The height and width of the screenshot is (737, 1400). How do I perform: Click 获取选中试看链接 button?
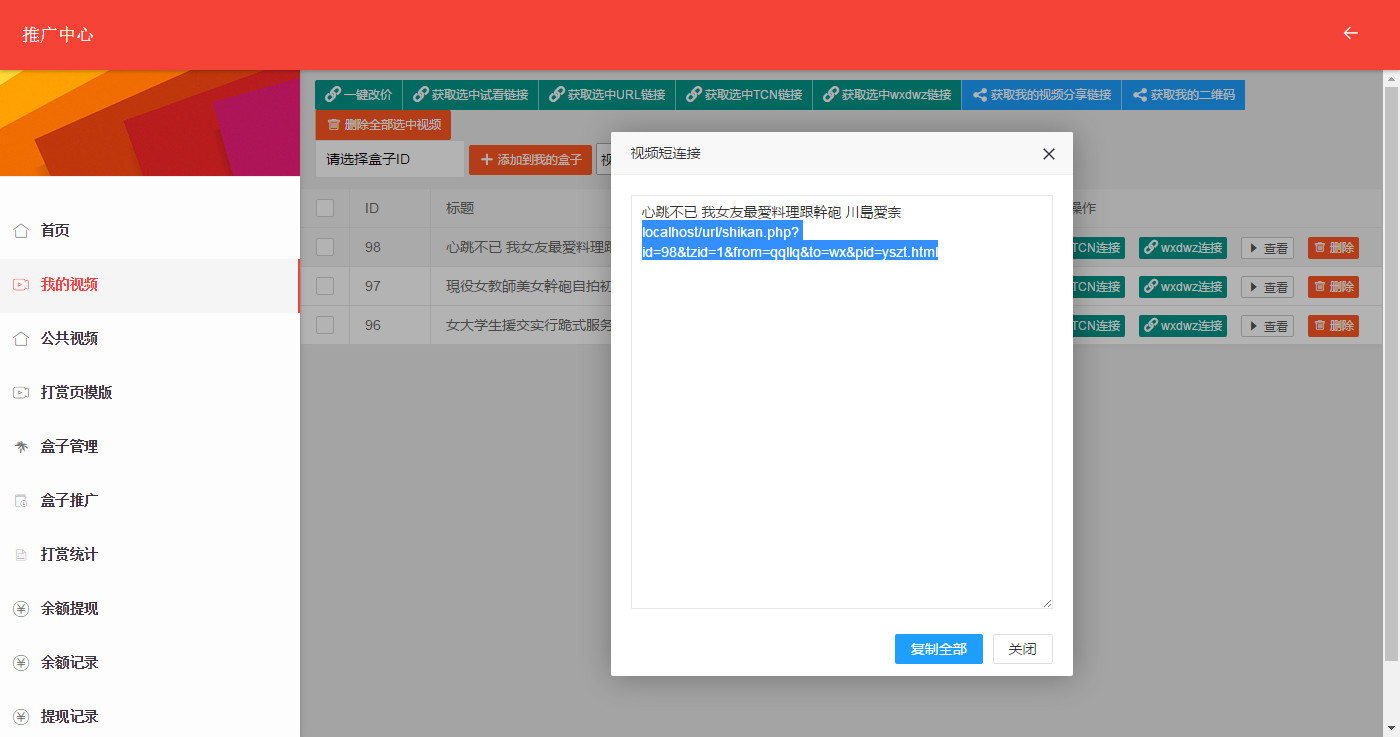[470, 95]
